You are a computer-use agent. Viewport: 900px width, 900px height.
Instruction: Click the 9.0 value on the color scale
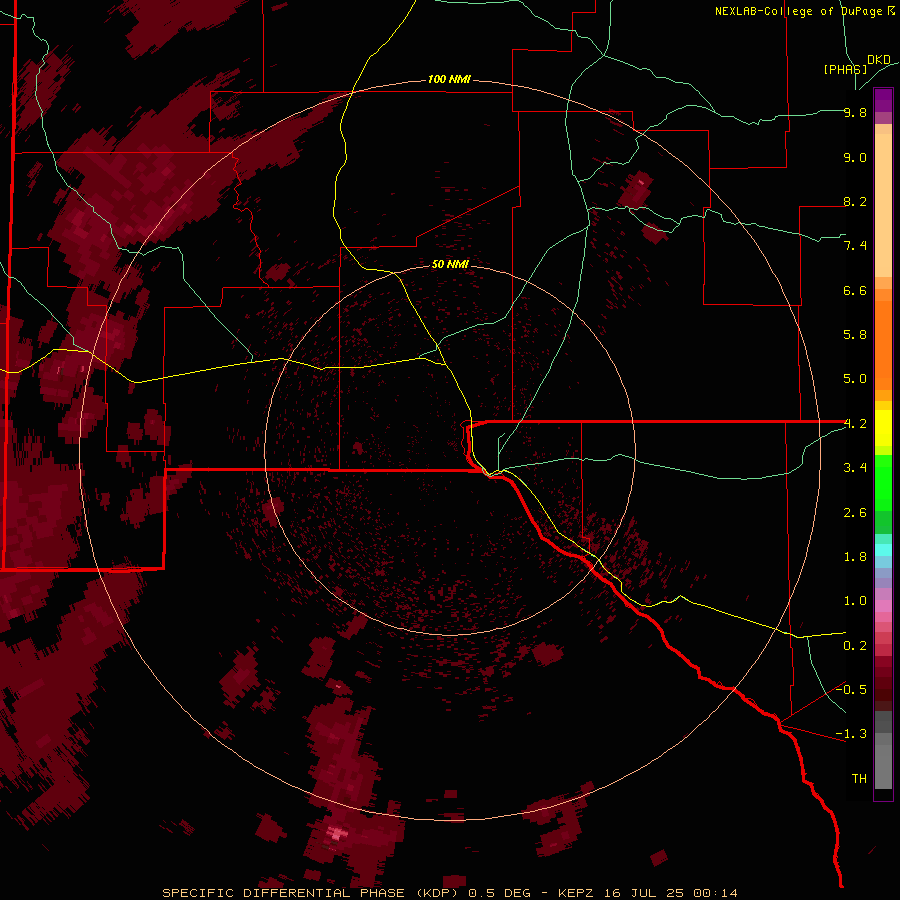click(855, 157)
